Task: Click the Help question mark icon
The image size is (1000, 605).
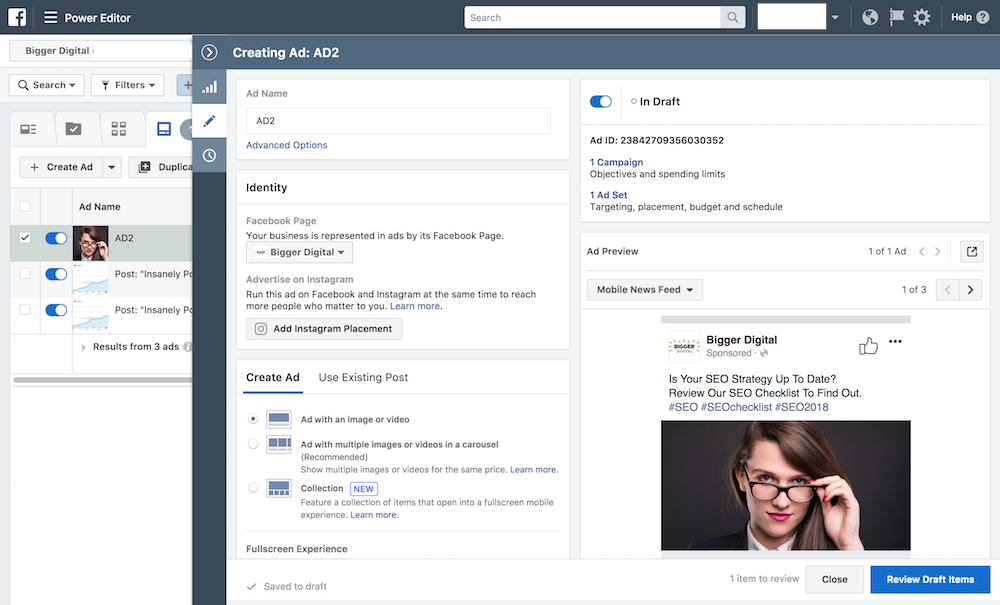Action: 983,17
